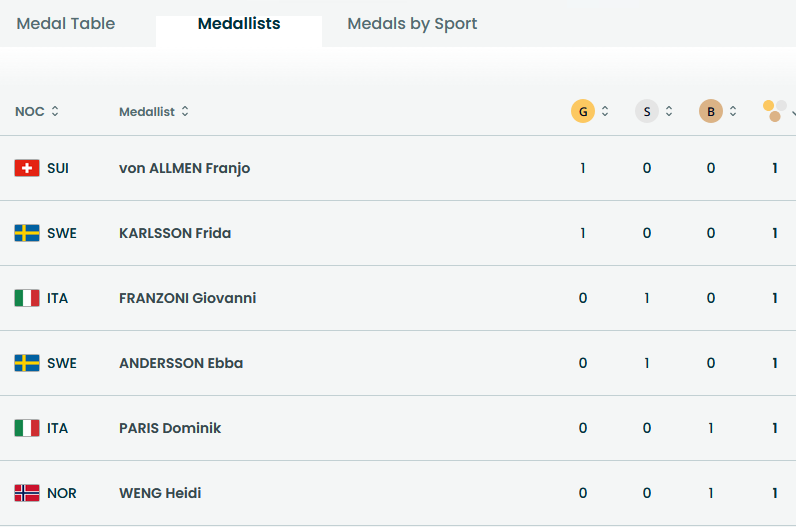Click ANDERSSON Ebba's name
Viewport: 796px width, 527px height.
(181, 363)
